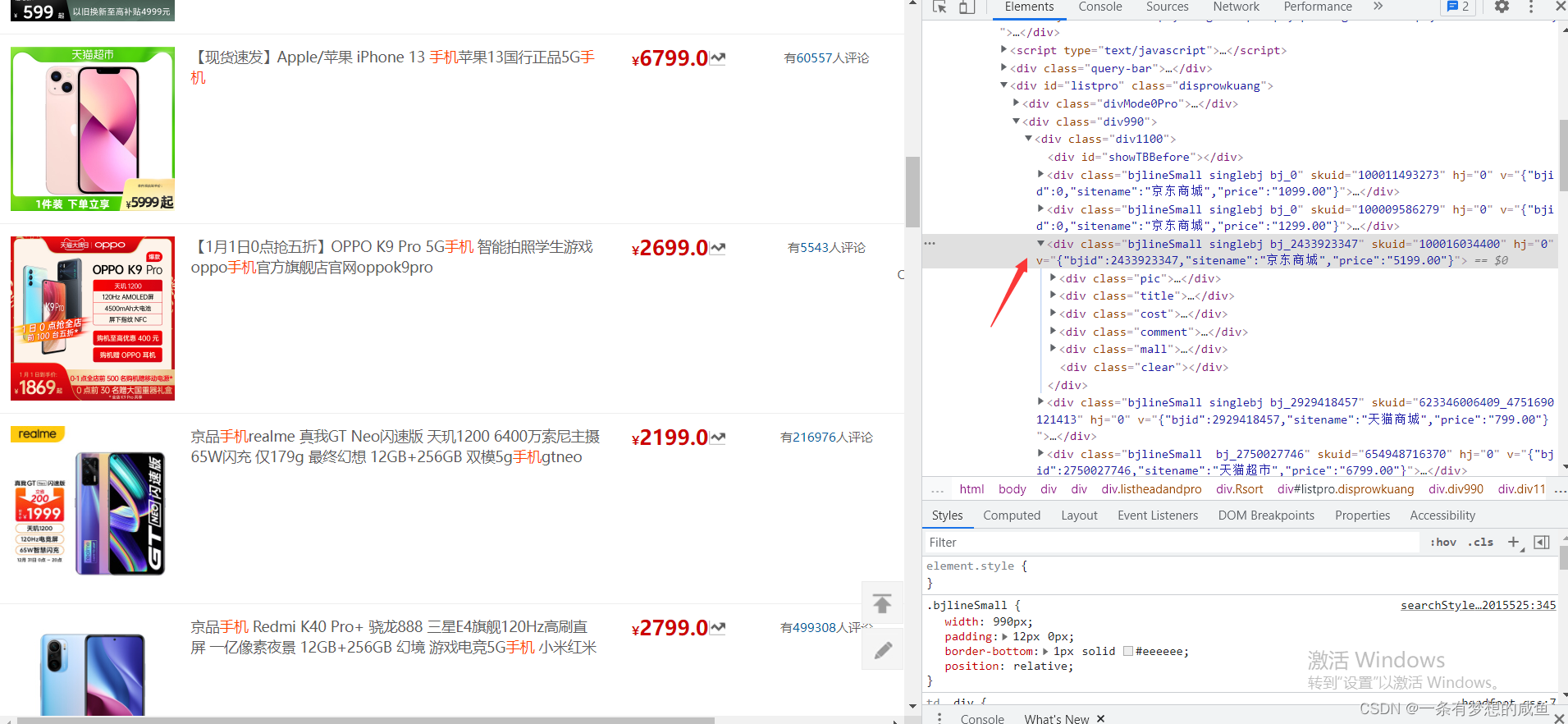
Task: Expand the div class="cost" node
Action: click(x=1054, y=314)
